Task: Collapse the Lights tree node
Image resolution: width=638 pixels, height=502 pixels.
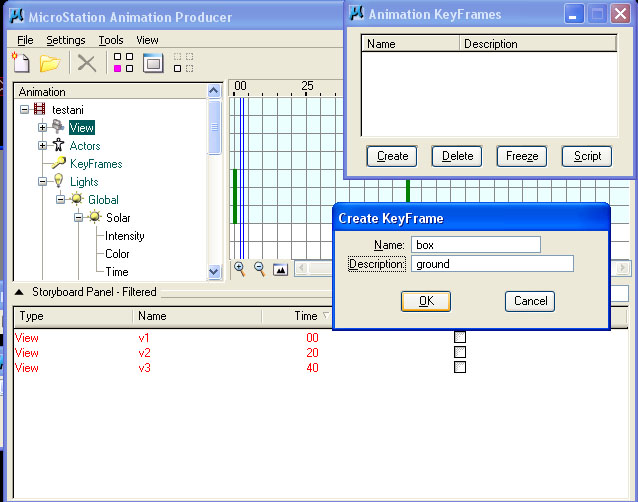Action: tap(42, 181)
